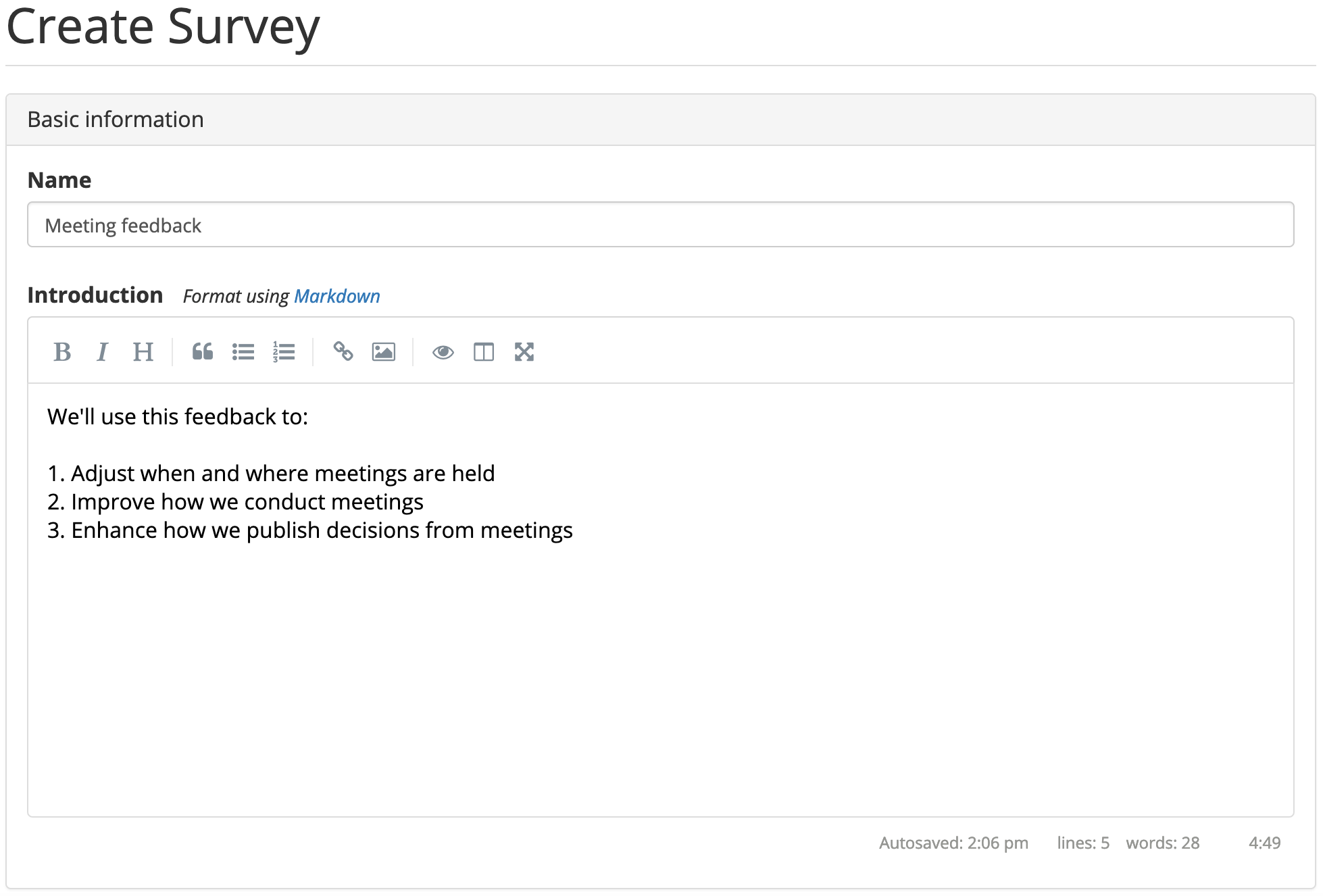Create bulleted list with unordered list icon
This screenshot has height=896, width=1323.
243,352
